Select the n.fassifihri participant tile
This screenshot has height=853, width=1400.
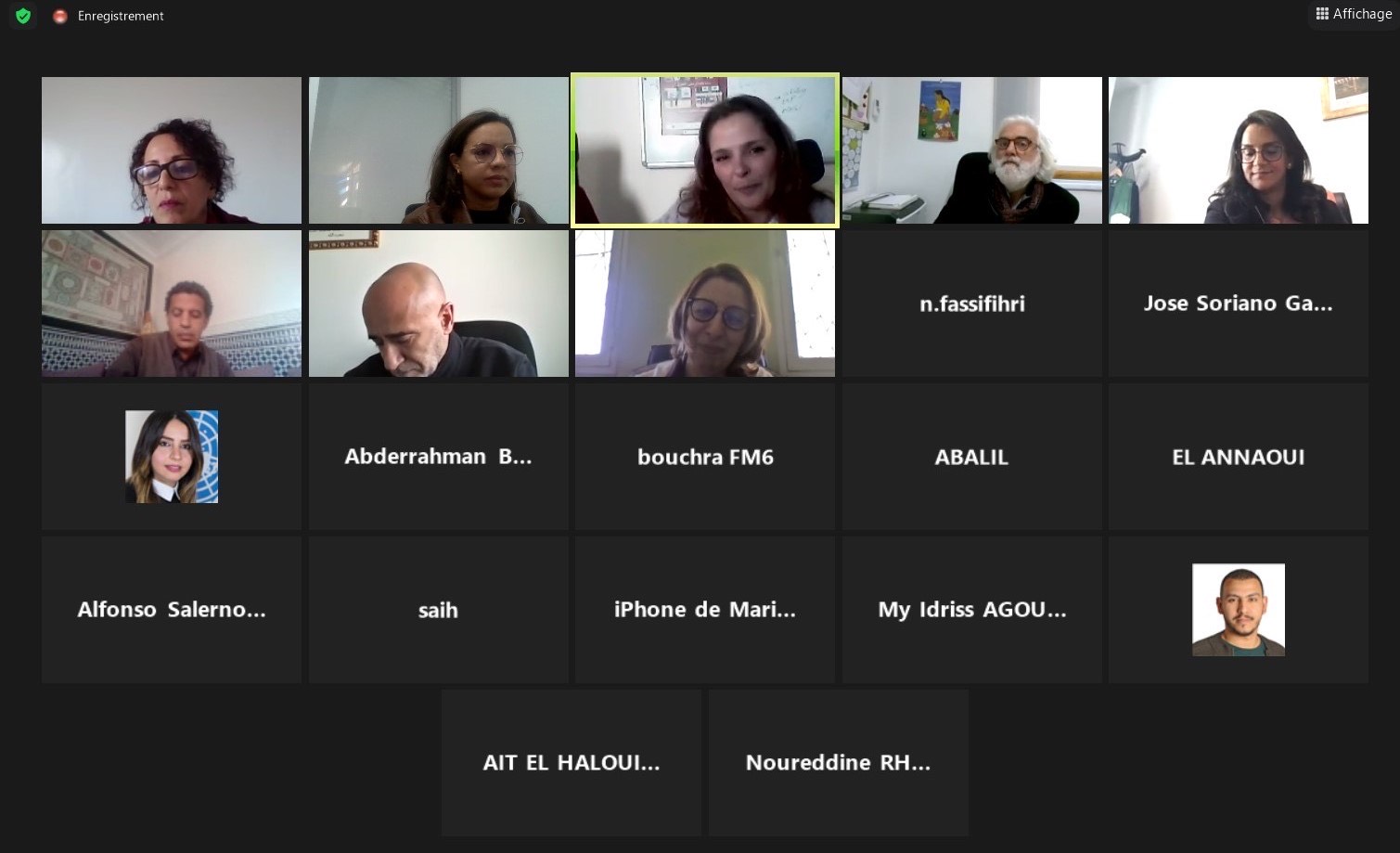971,304
